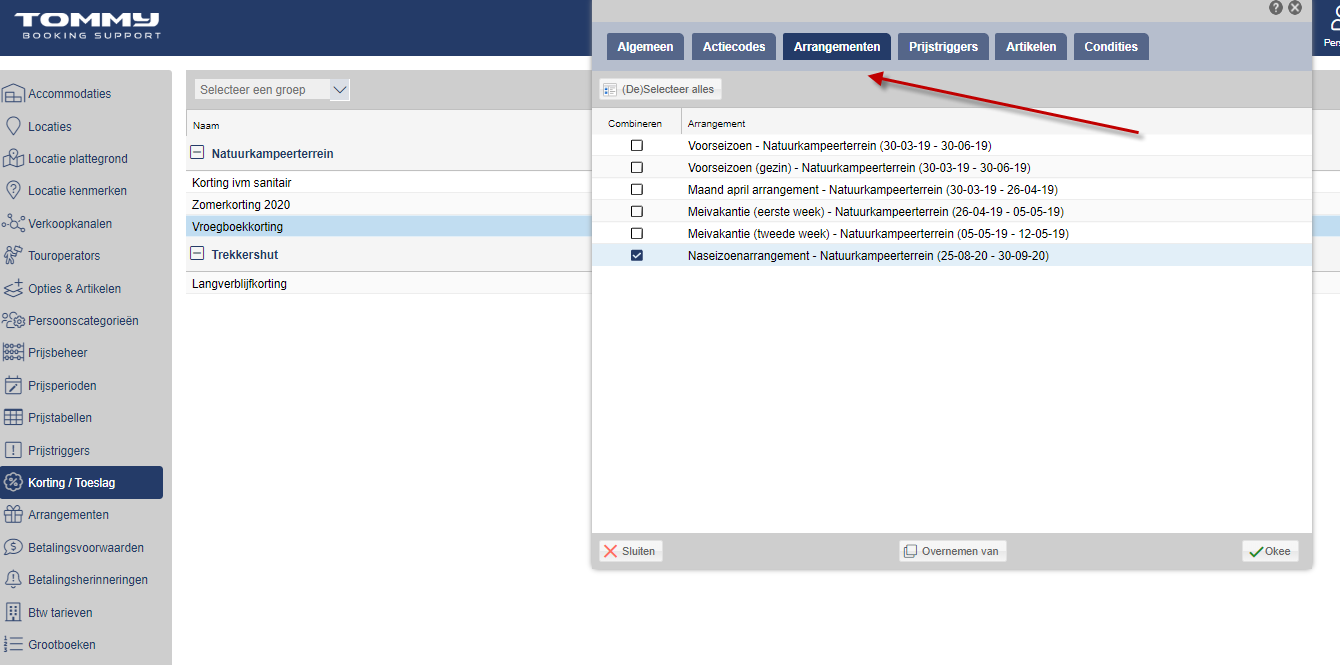Click the Accommodaties sidebar icon

click(x=13, y=94)
